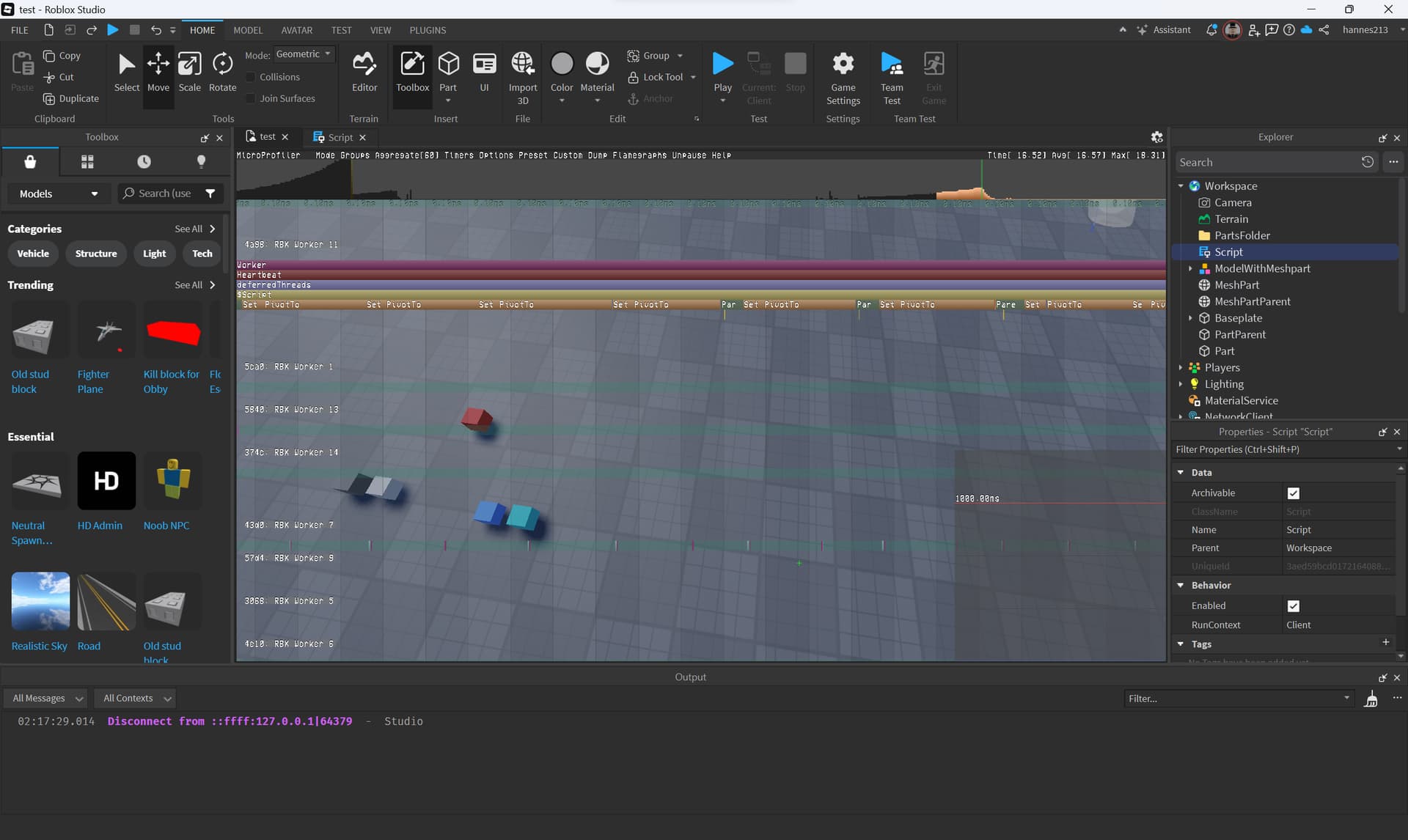Click the Import 3D icon
This screenshot has width=1408, height=840.
point(522,65)
